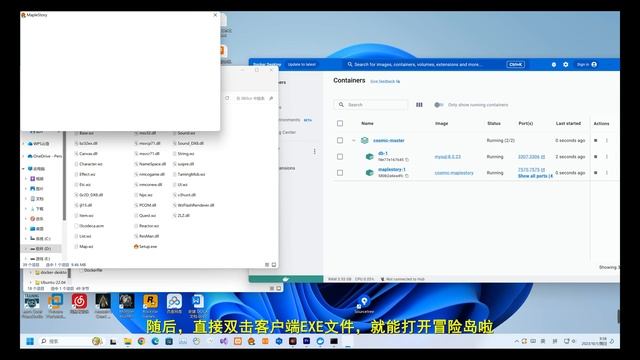Click Update to latest in Docker
The image size is (640, 360).
coord(302,64)
